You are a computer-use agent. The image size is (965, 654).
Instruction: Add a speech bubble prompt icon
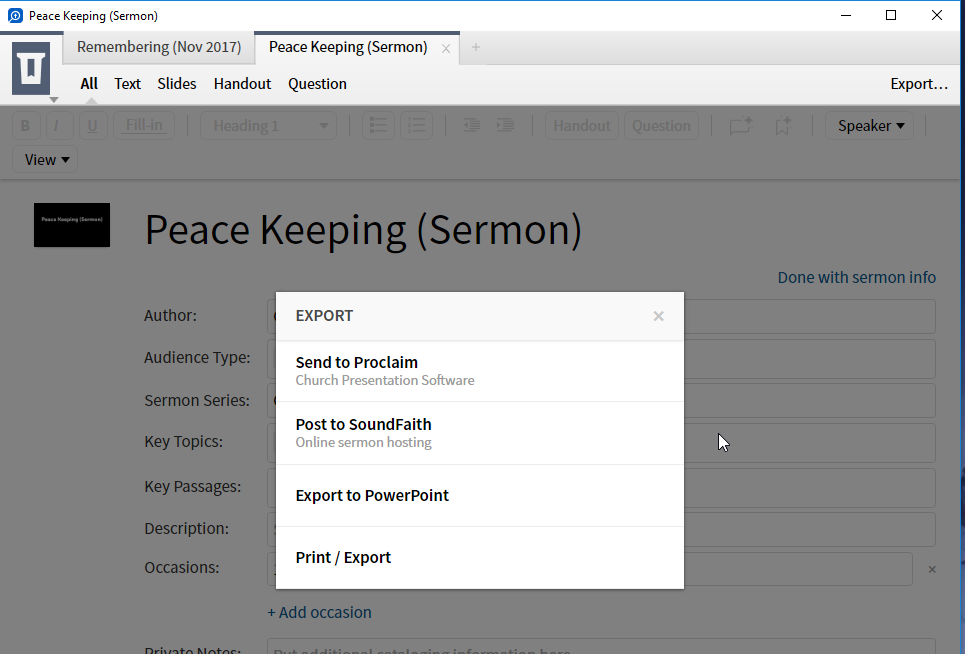[x=741, y=126]
